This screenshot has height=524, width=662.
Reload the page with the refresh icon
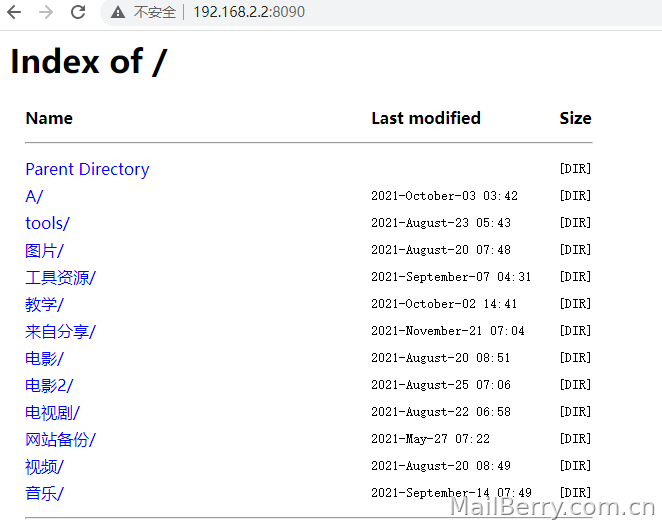tap(78, 12)
